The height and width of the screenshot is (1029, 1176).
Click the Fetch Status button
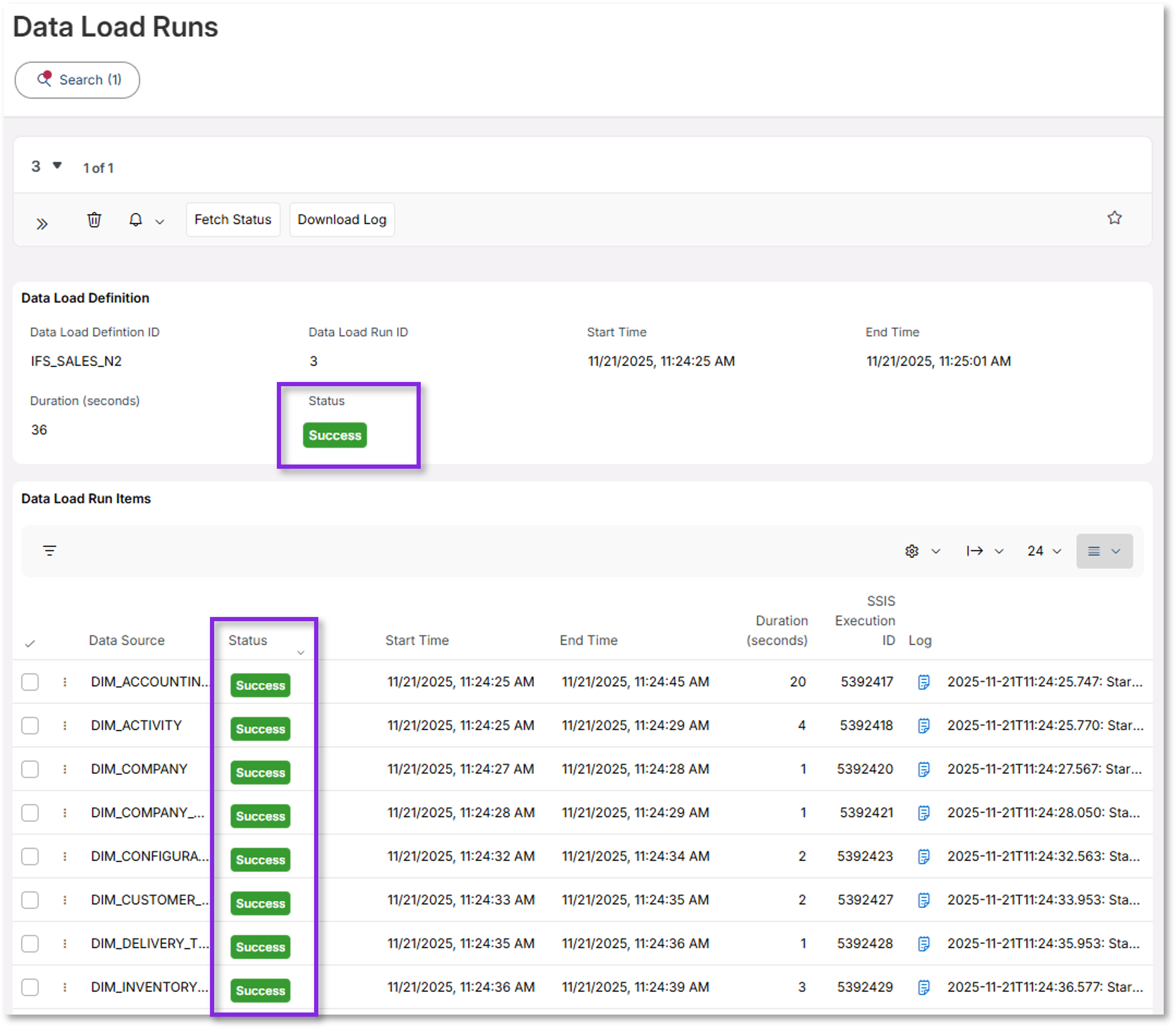tap(232, 219)
